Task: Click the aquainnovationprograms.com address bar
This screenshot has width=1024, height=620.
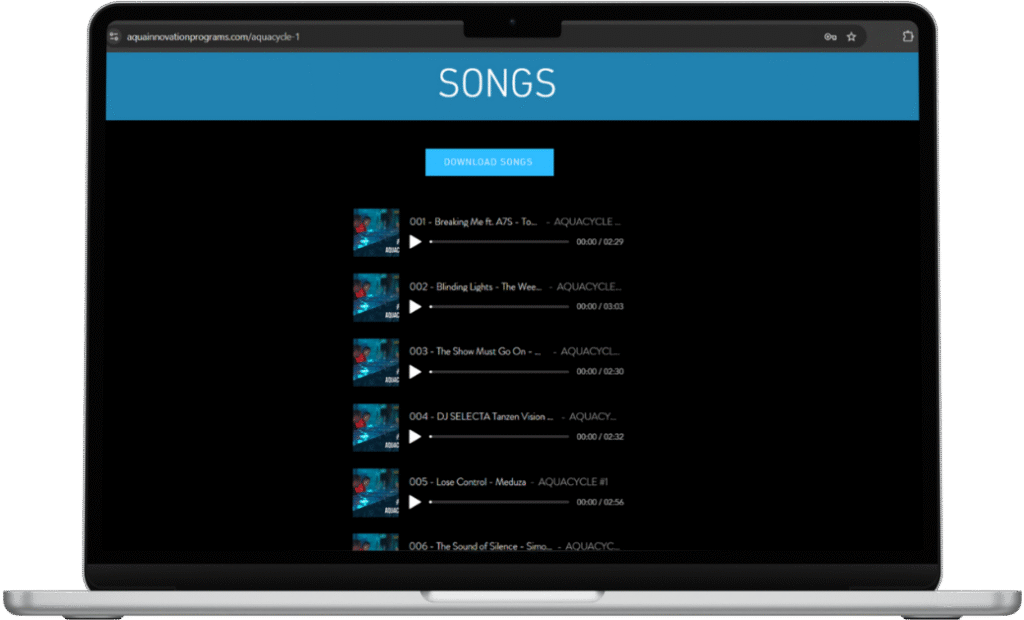Action: pyautogui.click(x=400, y=37)
